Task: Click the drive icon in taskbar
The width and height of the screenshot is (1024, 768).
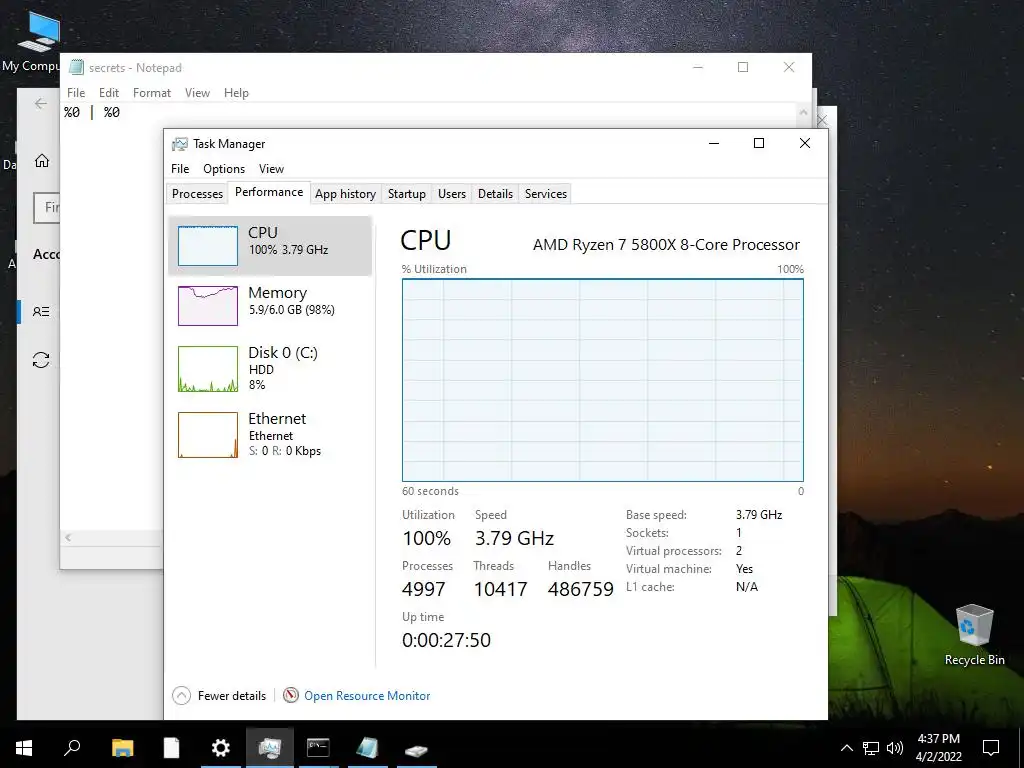Action: pyautogui.click(x=416, y=748)
